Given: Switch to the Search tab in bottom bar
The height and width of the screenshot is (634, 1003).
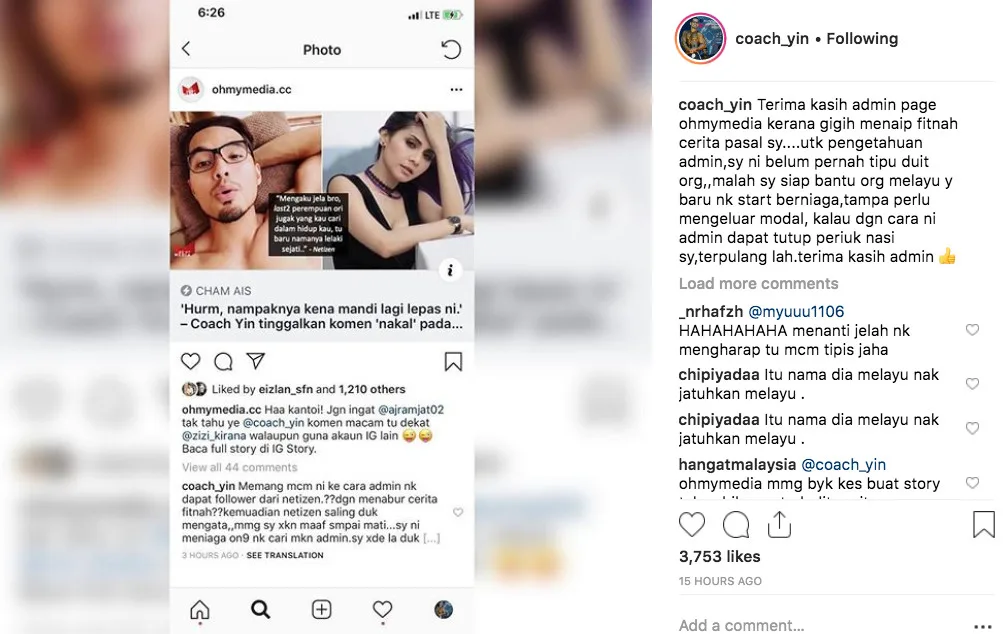Looking at the screenshot, I should click(260, 610).
